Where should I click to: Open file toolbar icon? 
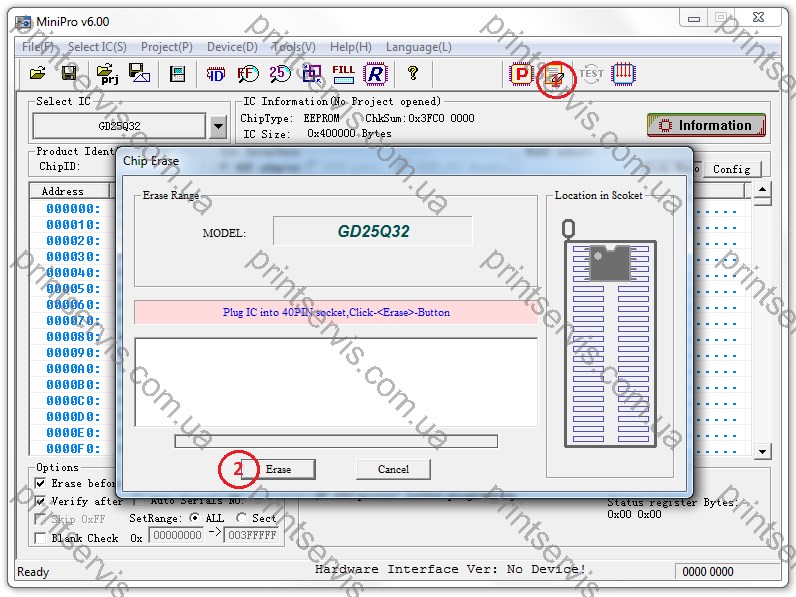click(38, 74)
